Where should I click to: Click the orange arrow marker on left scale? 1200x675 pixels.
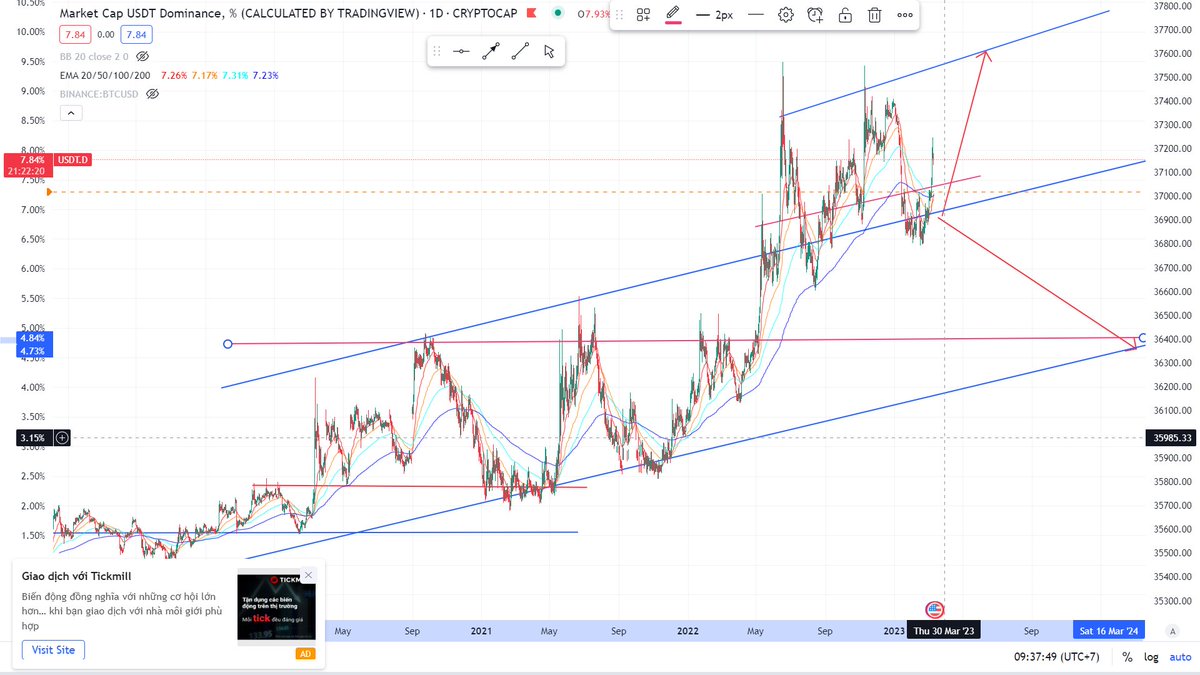[51, 191]
